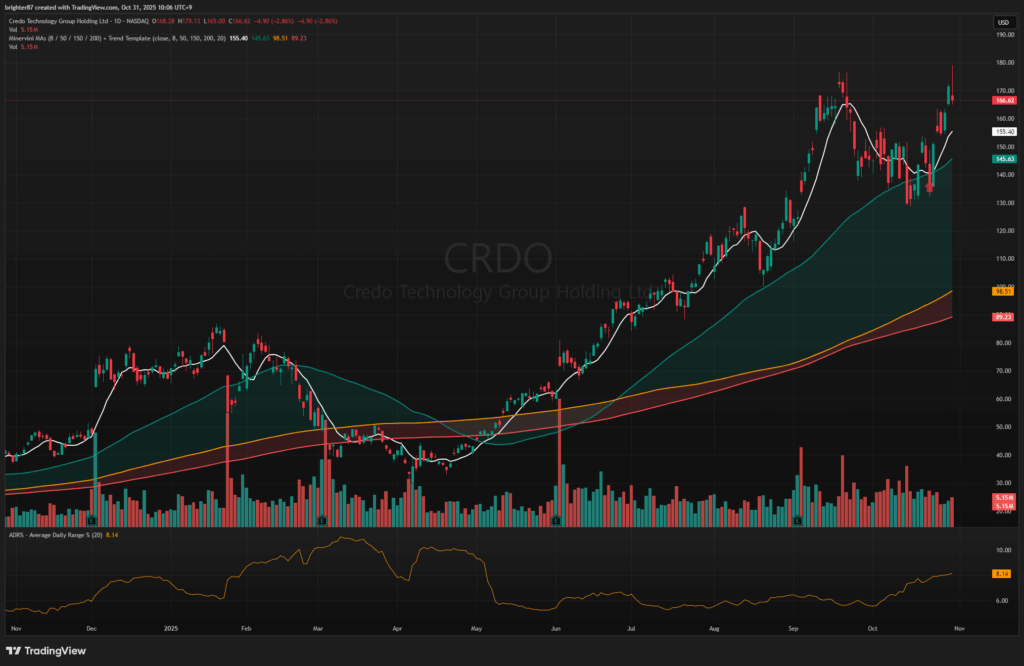Click the Aug label on time axis
1024x666 pixels.
tap(715, 631)
